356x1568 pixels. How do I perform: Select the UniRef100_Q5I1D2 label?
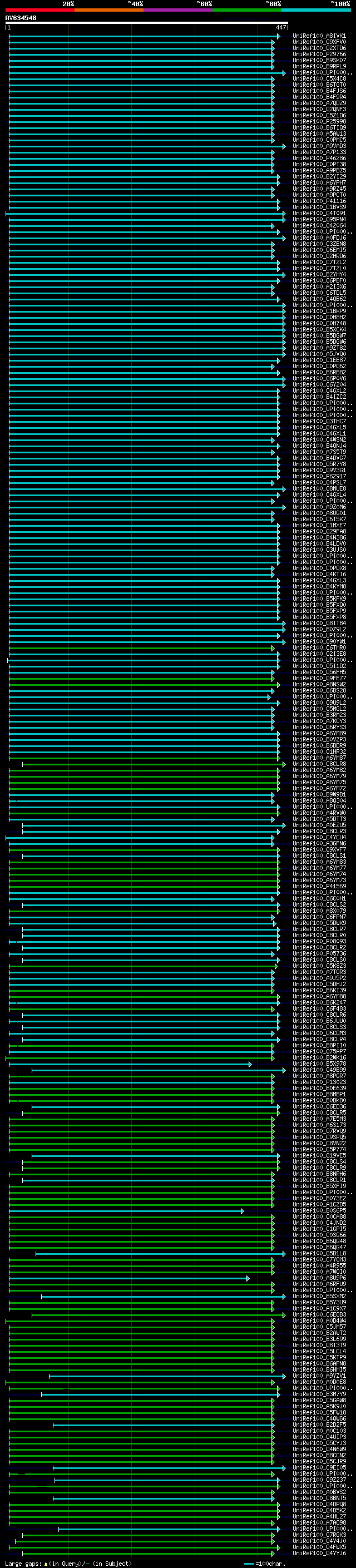319,666
